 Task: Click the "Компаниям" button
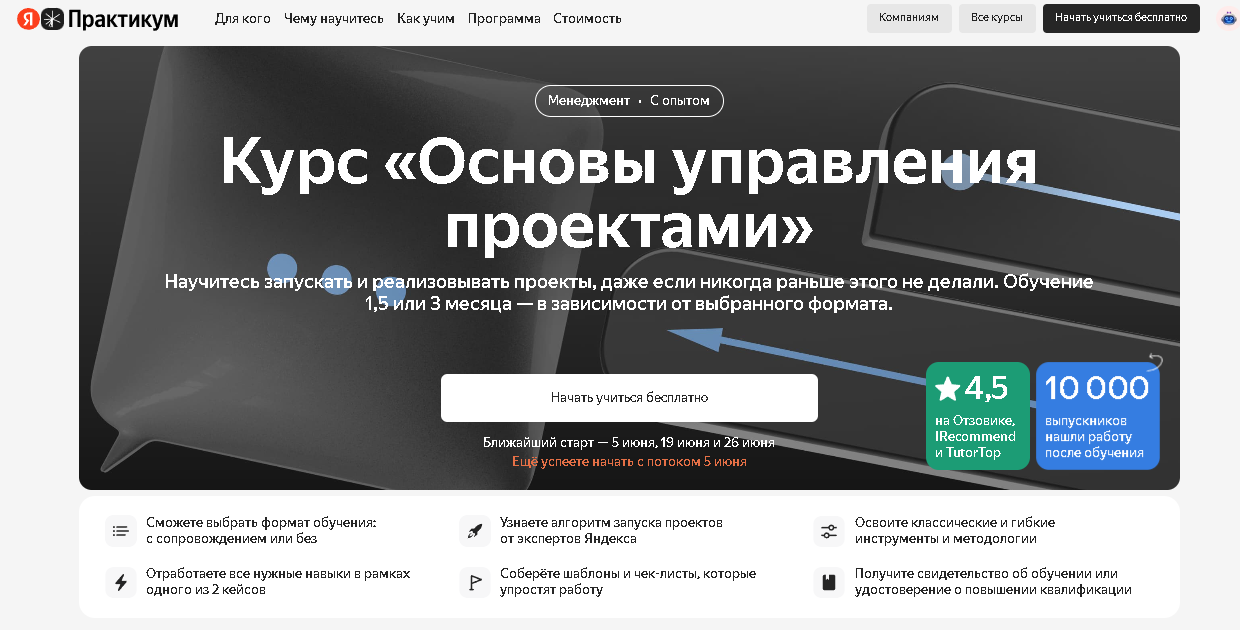[x=909, y=18]
